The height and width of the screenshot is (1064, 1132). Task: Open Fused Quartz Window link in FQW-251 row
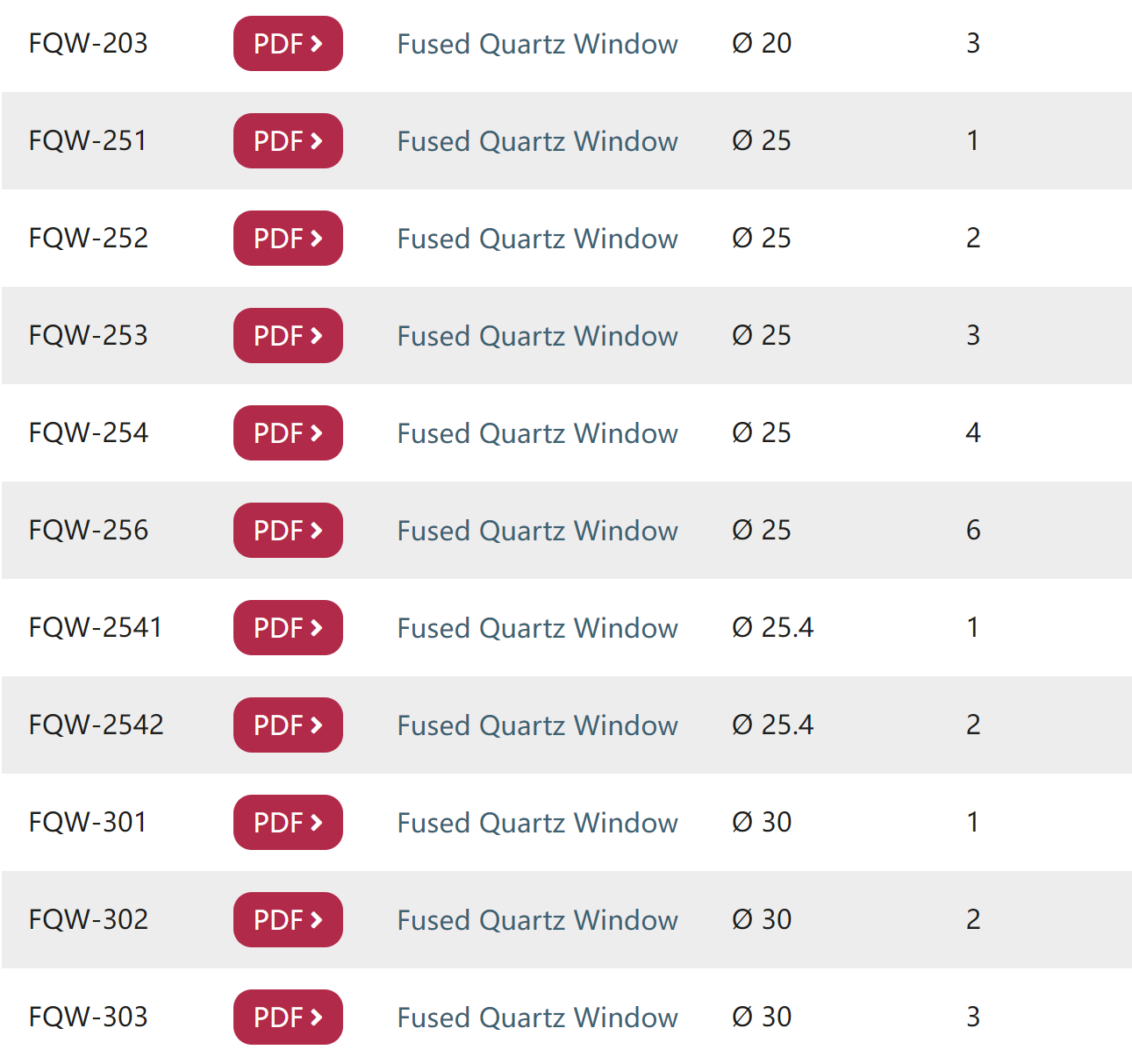point(537,141)
